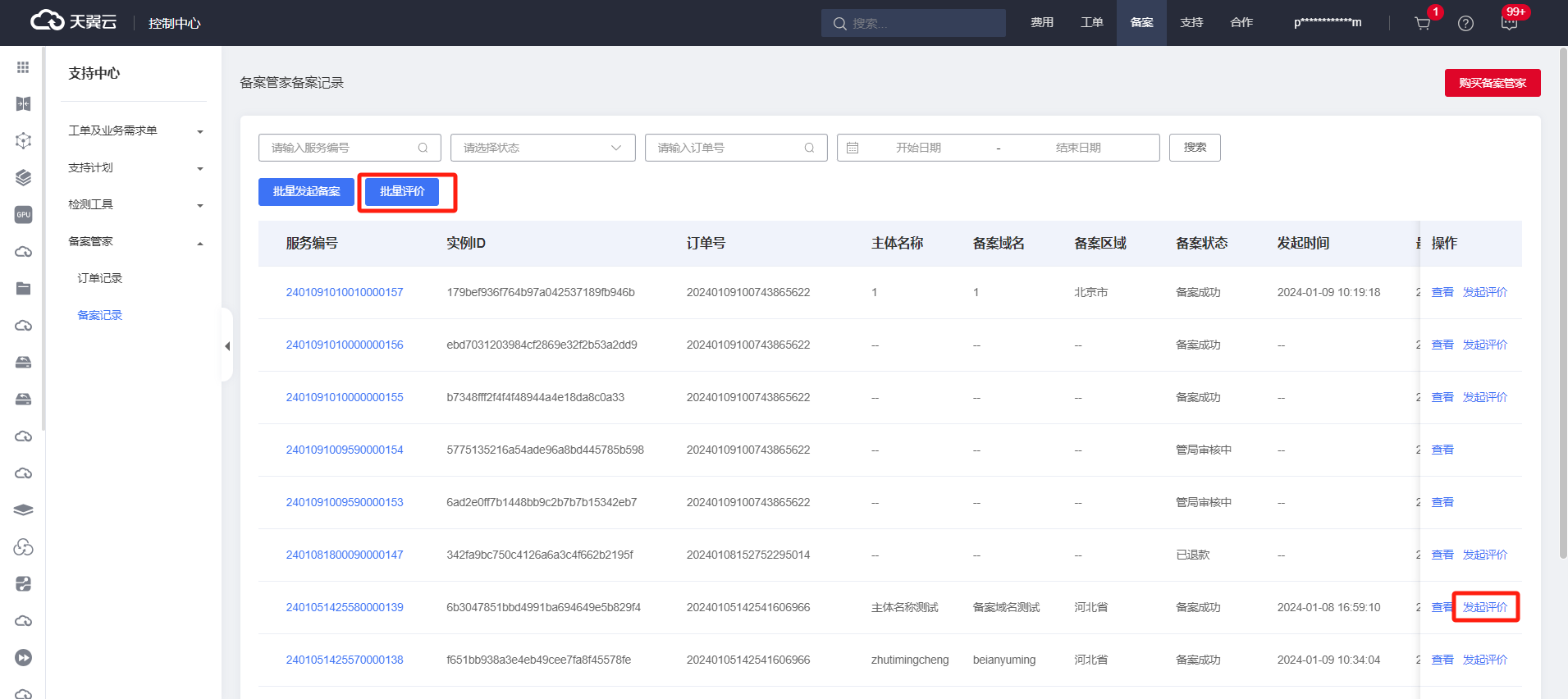
Task: Click 控制中心 in the header
Action: coord(174,23)
